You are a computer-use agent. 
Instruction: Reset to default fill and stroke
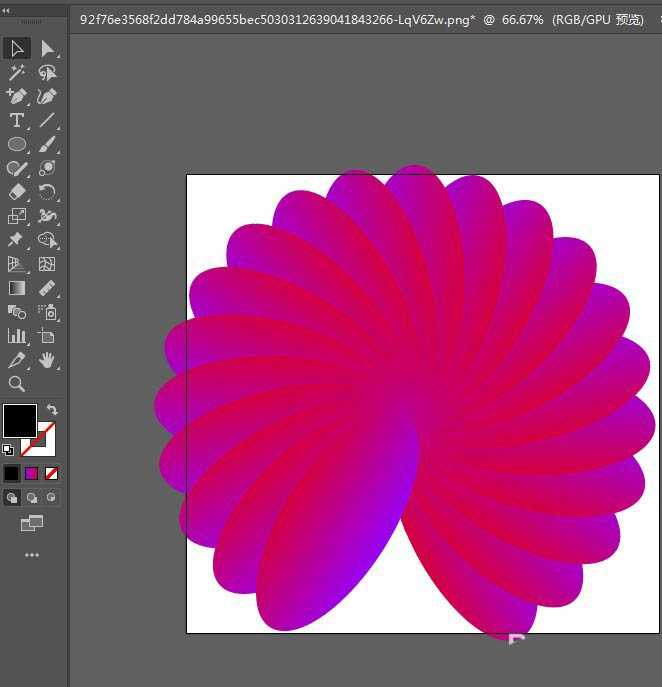click(x=8, y=450)
